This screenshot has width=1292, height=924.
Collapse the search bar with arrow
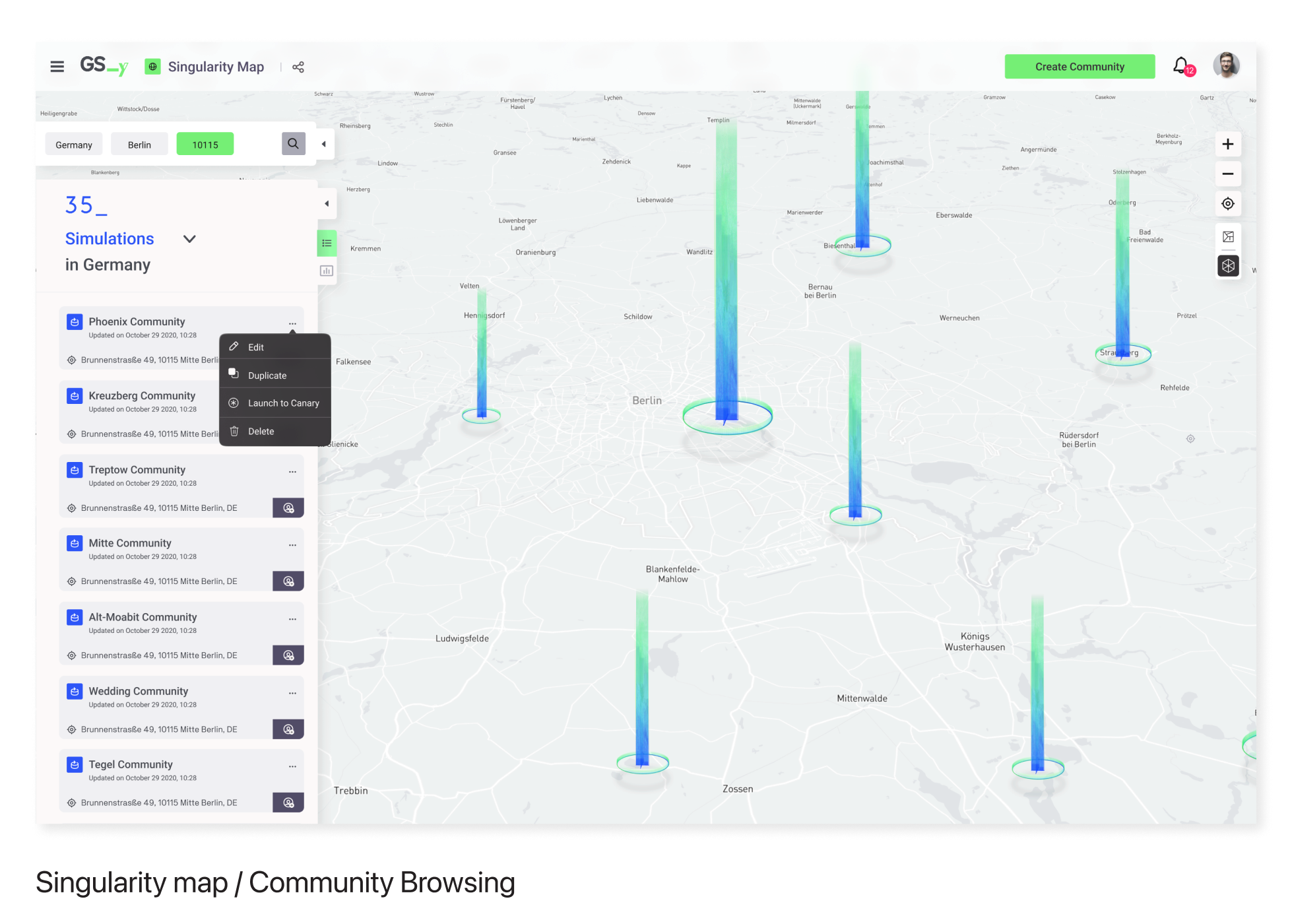pyautogui.click(x=323, y=144)
